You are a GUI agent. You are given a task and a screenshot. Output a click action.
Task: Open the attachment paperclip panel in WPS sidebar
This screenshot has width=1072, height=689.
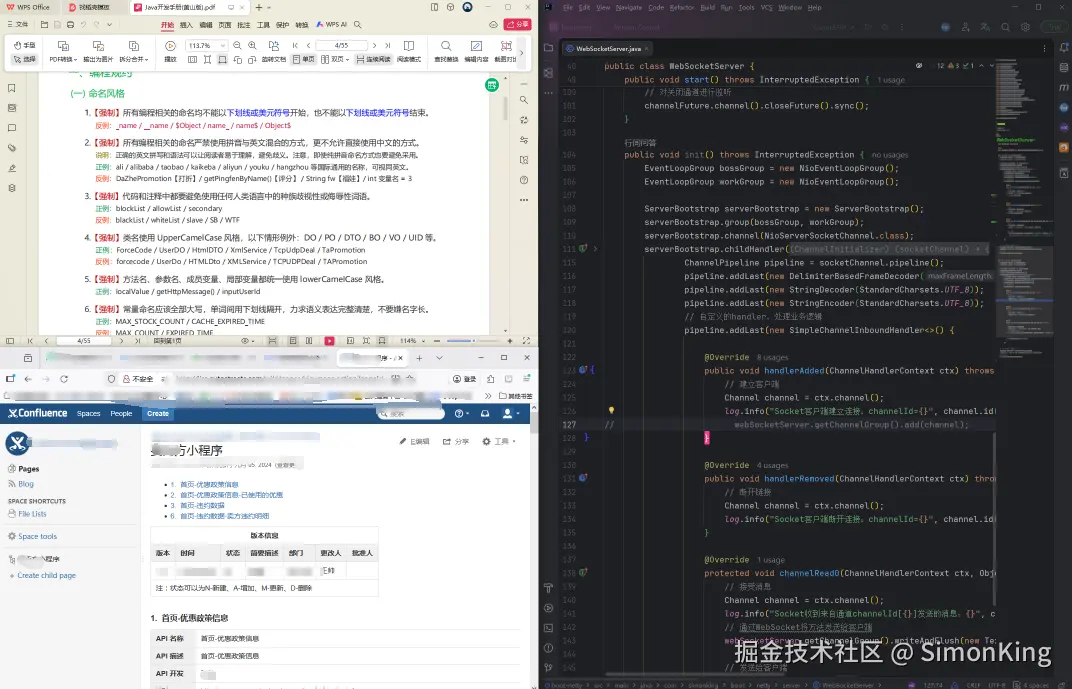coord(12,148)
